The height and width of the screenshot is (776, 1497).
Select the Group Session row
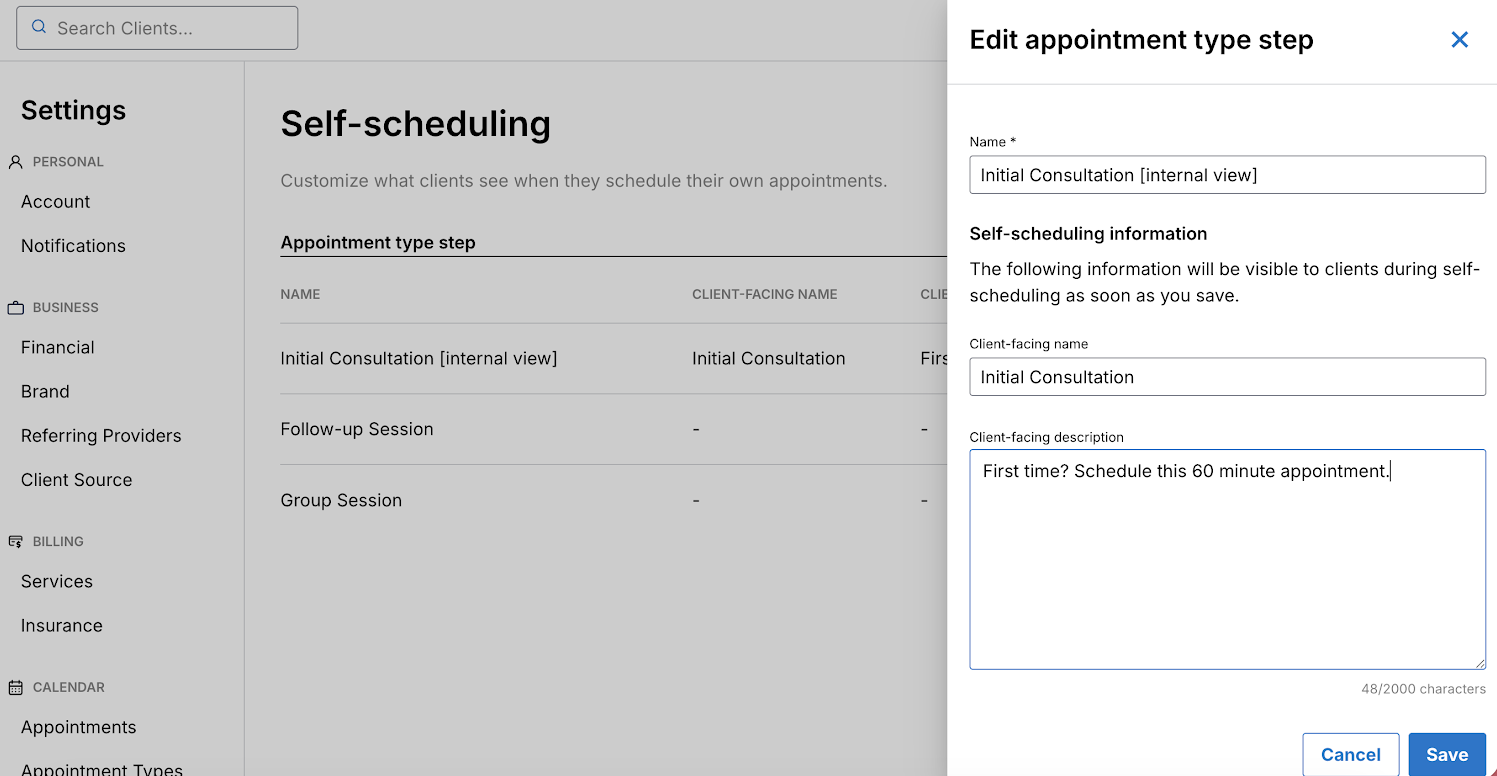[x=613, y=500]
